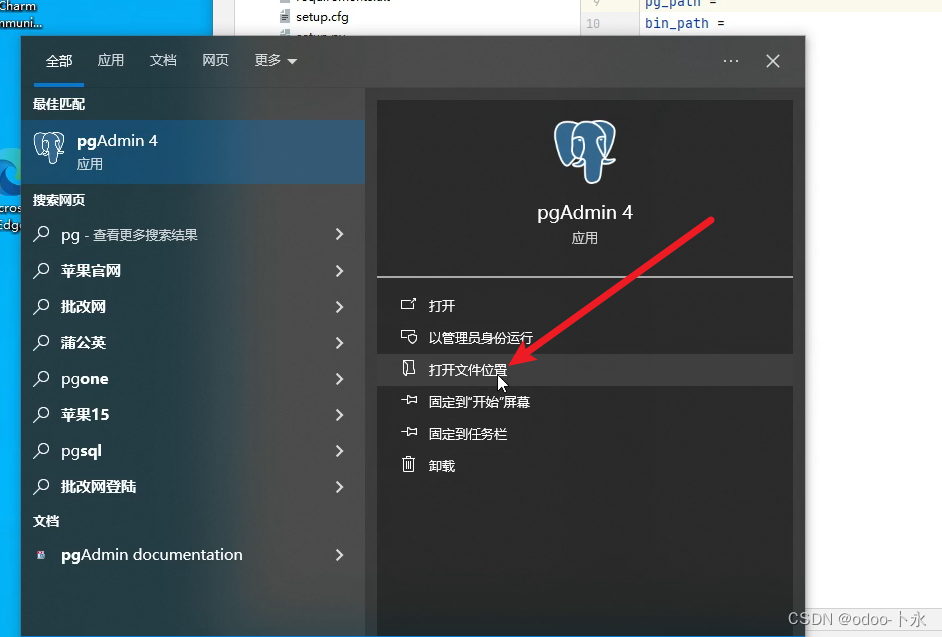Select the web suggestion 批改网
Image resolution: width=942 pixels, height=637 pixels.
pos(193,306)
